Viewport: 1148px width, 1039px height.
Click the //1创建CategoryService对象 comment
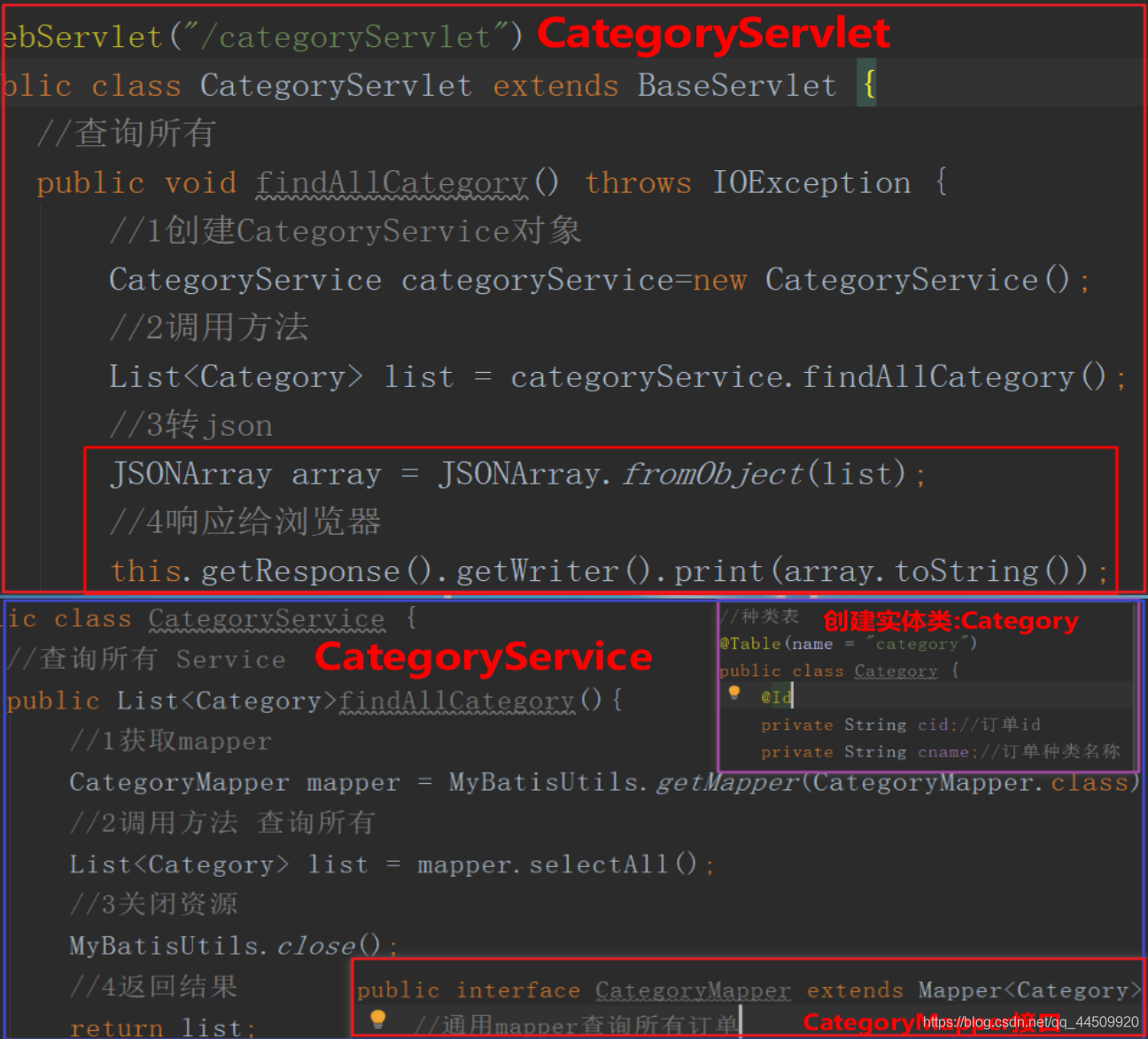pyautogui.click(x=345, y=231)
